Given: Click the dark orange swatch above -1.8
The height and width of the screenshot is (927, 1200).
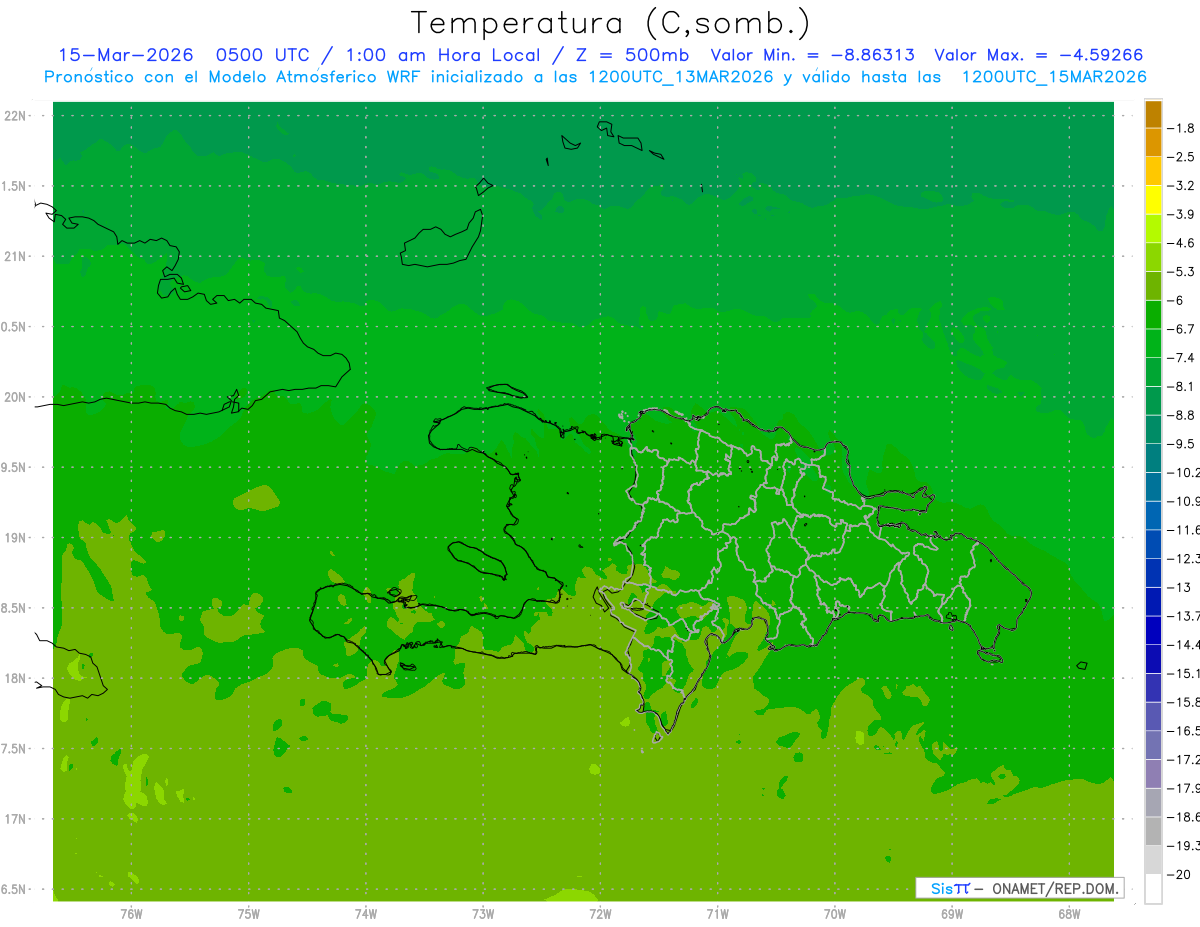Looking at the screenshot, I should coord(1153,114).
